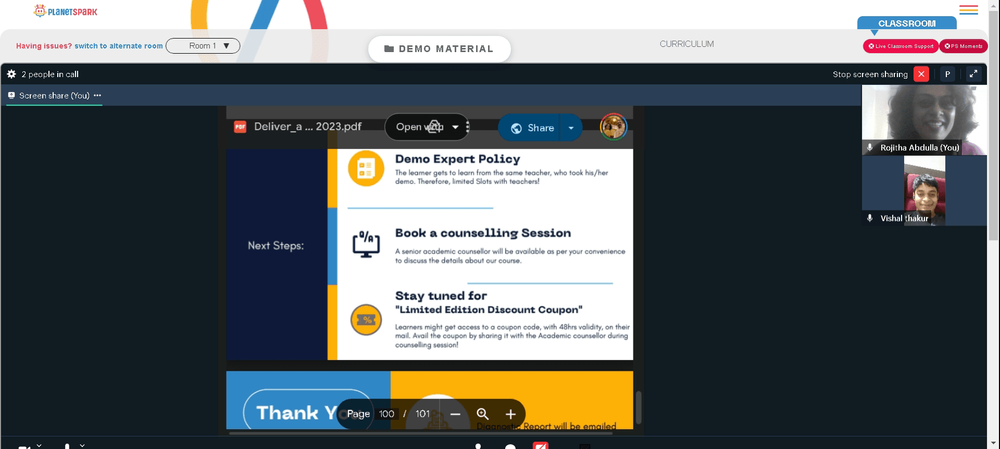Click the PDF horizontal scrollbar
This screenshot has width=1000, height=449.
click(x=421, y=433)
